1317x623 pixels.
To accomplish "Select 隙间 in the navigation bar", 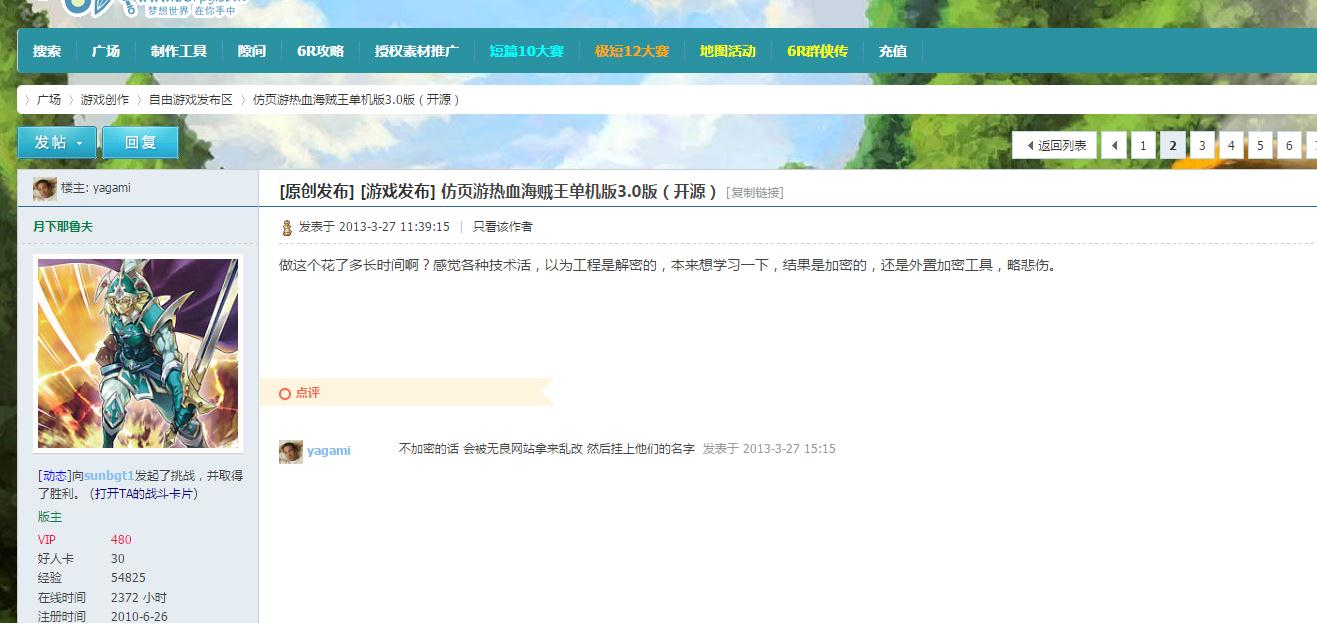I will coord(252,51).
